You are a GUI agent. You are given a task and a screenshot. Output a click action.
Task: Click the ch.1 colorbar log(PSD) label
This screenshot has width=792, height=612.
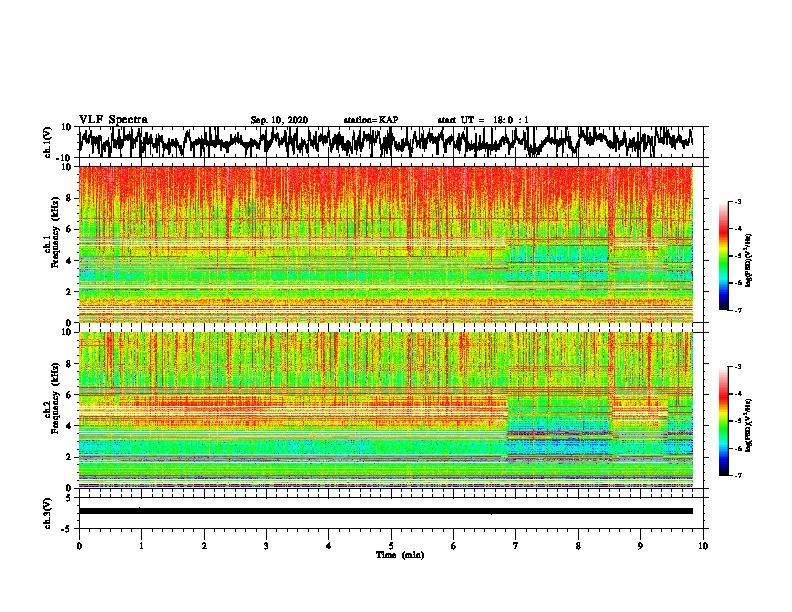(748, 260)
